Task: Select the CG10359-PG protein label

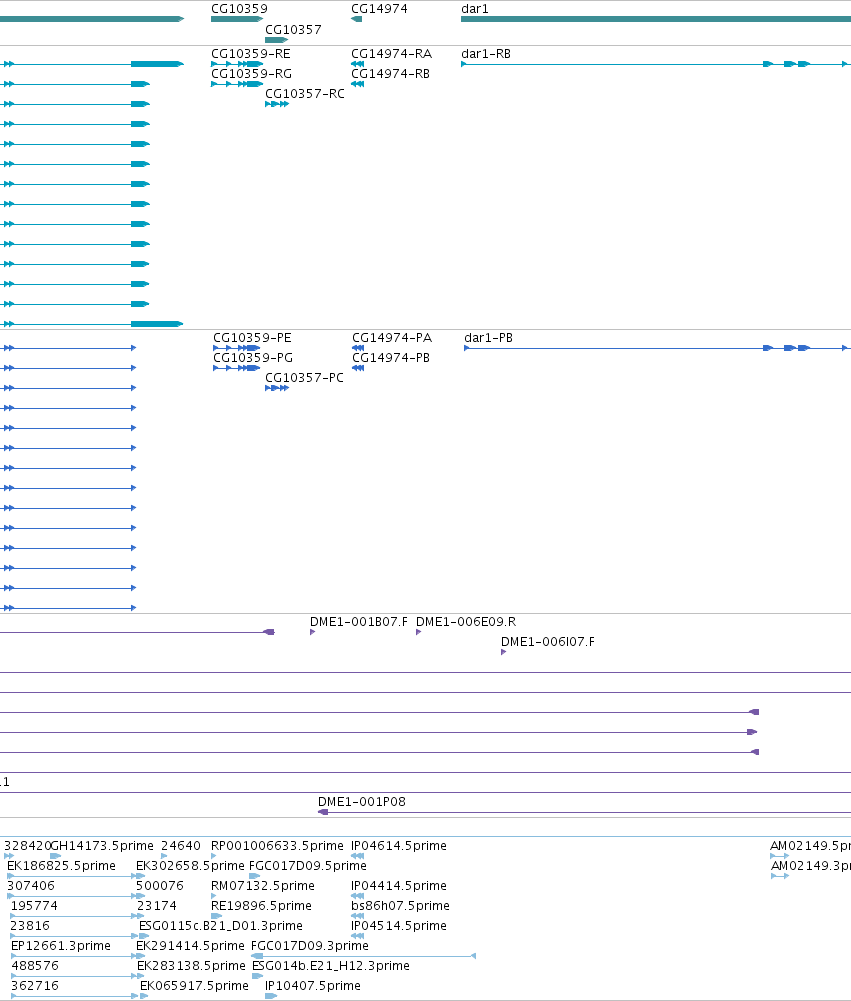Action: click(253, 358)
